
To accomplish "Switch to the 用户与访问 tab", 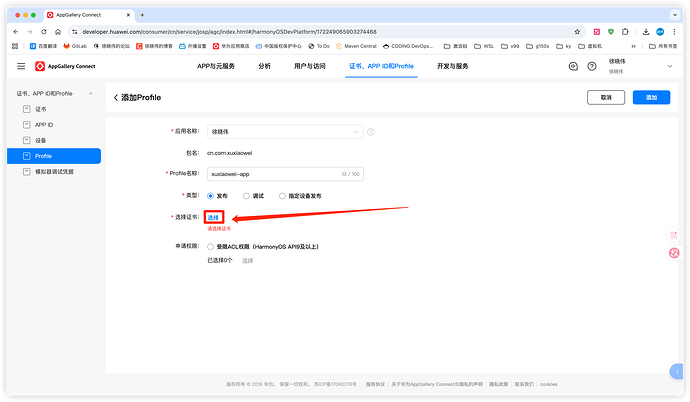I will click(310, 66).
